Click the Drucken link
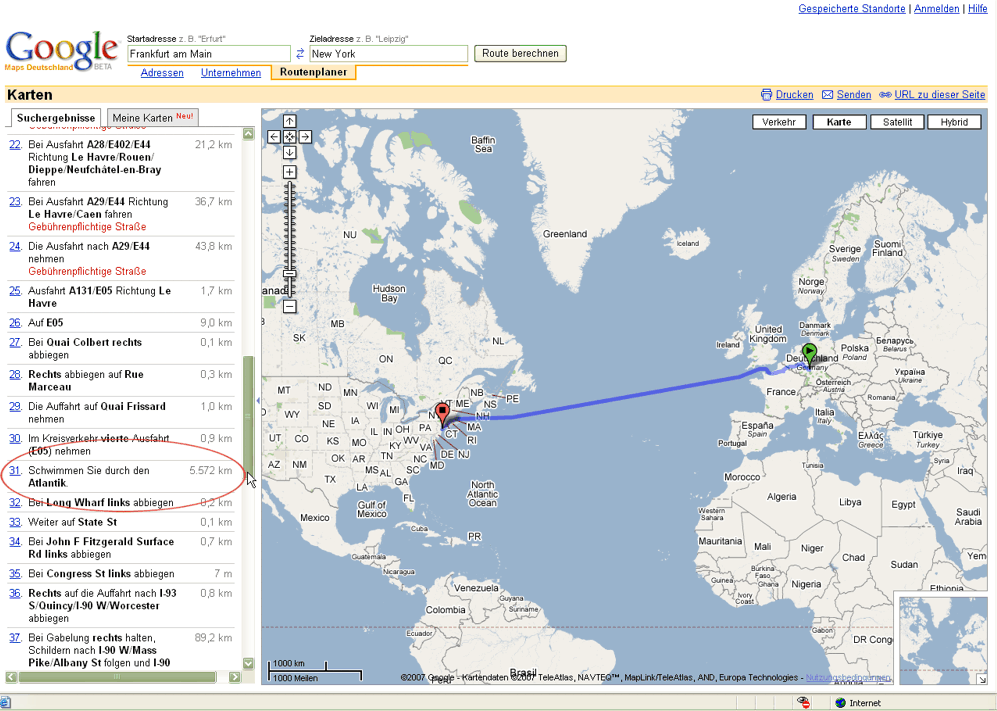Image resolution: width=997 pixels, height=711 pixels. pyautogui.click(x=794, y=95)
